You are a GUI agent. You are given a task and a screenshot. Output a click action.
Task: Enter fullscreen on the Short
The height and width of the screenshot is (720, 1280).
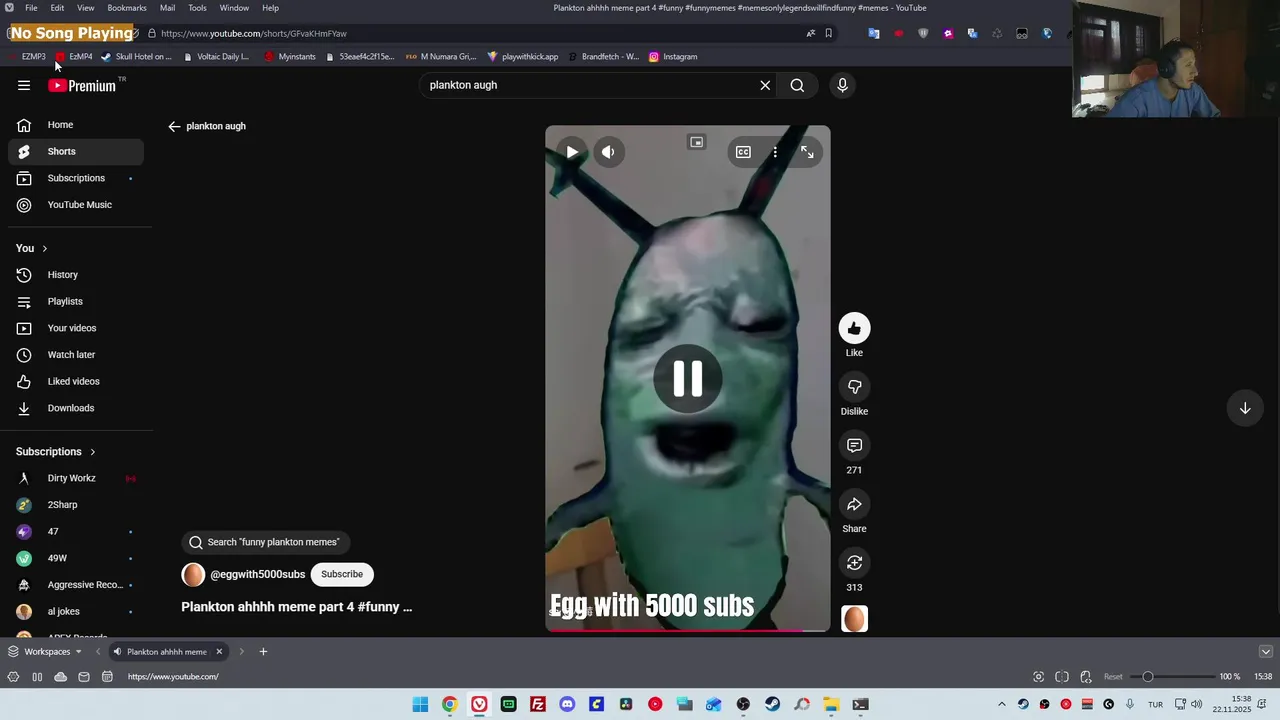click(x=807, y=152)
